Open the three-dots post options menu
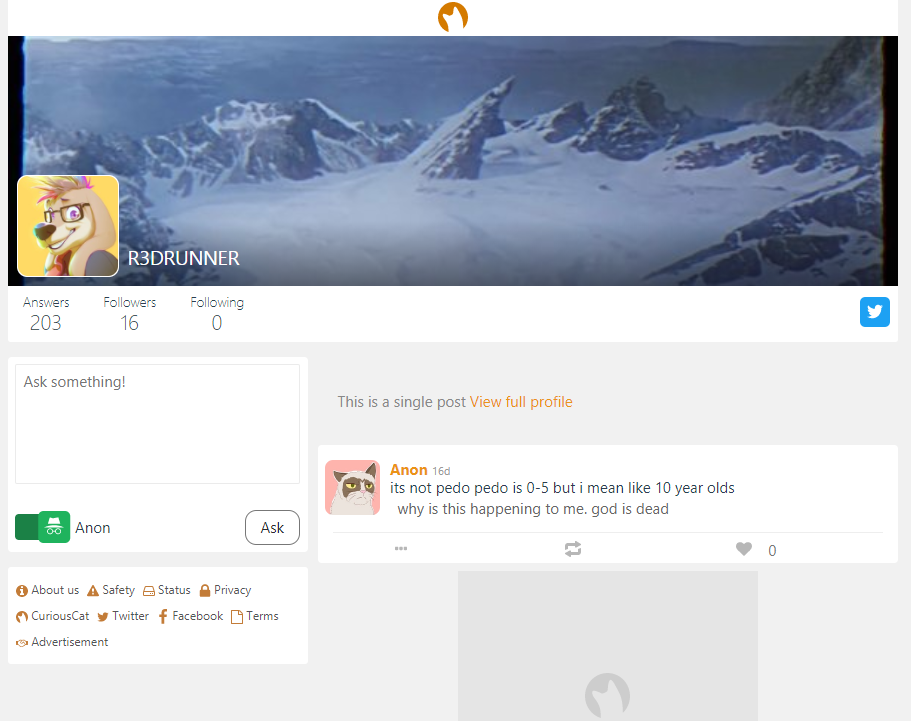This screenshot has width=911, height=721. (401, 548)
